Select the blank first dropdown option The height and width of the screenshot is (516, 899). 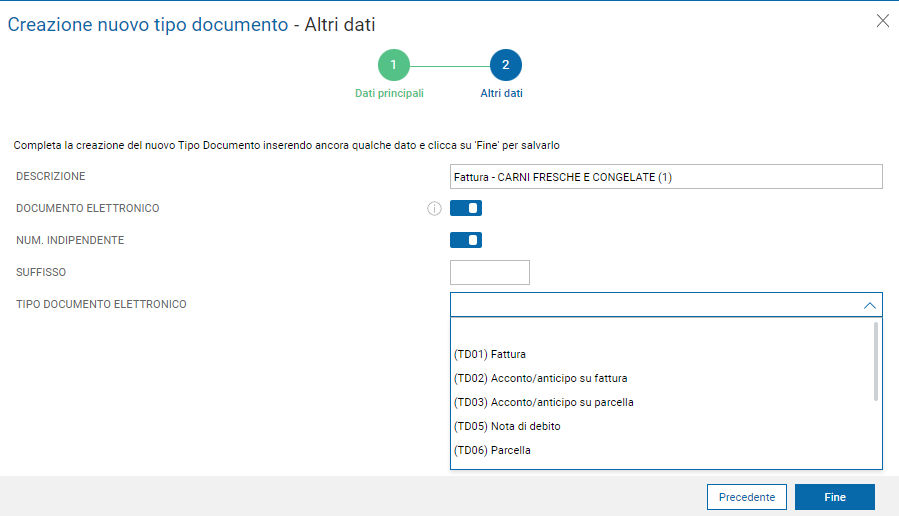pos(662,331)
